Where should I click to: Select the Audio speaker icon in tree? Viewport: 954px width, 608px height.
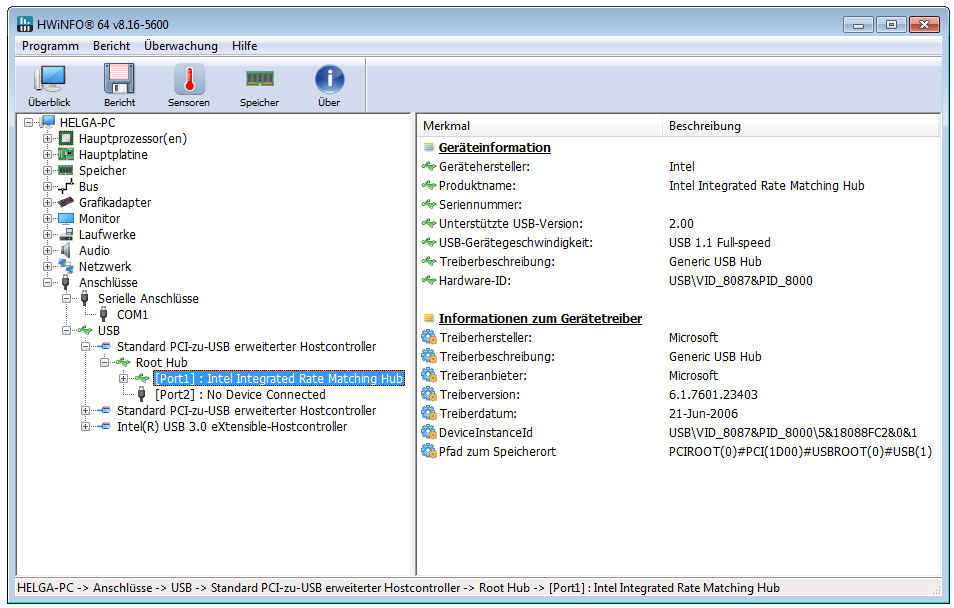coord(66,251)
